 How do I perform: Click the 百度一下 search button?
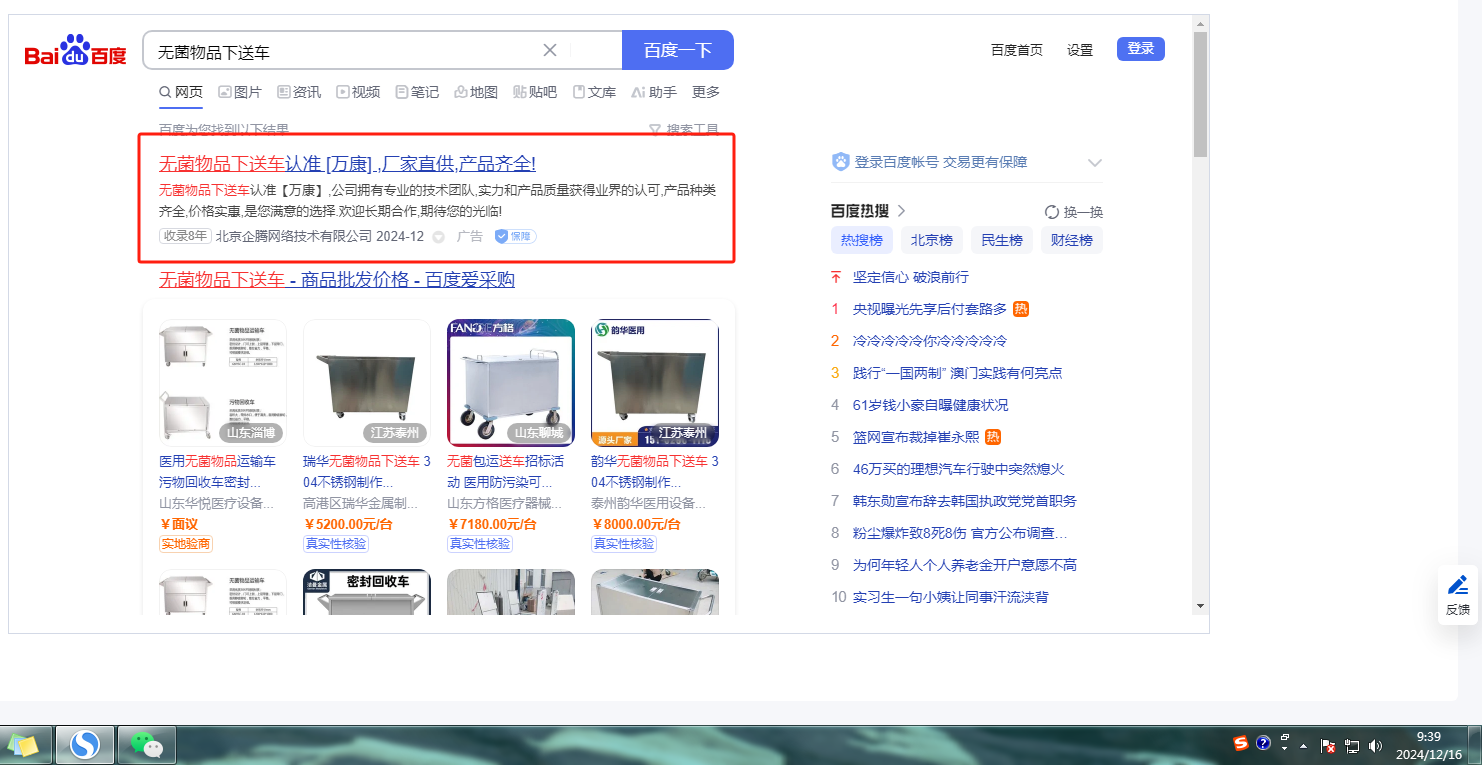tap(678, 50)
